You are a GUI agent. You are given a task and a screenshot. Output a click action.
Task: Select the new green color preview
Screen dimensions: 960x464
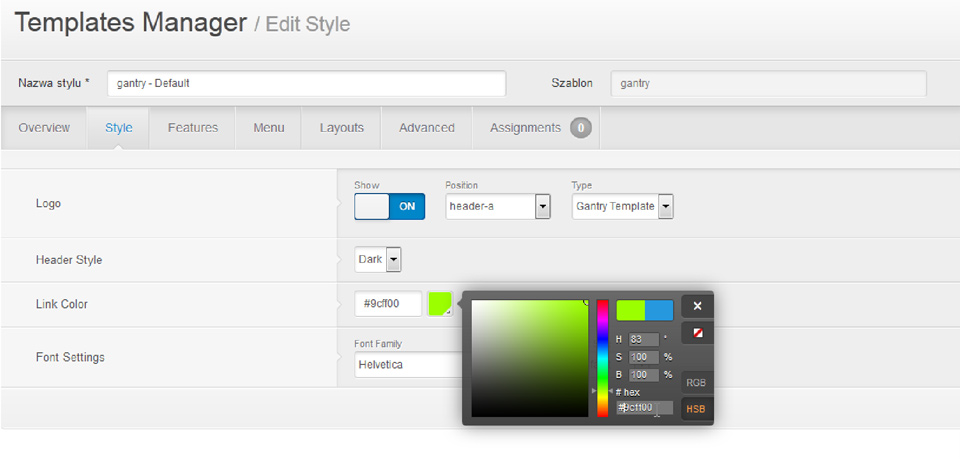click(631, 310)
